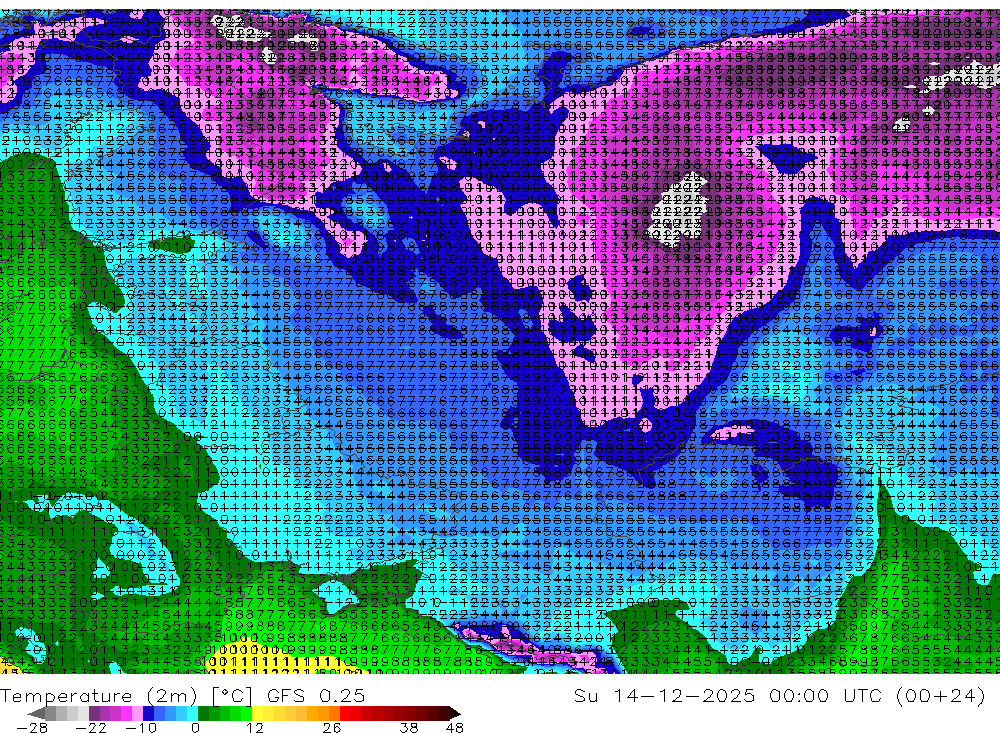Click the "GFS 0.25" model label
The width and height of the screenshot is (1000, 733).
[x=316, y=695]
